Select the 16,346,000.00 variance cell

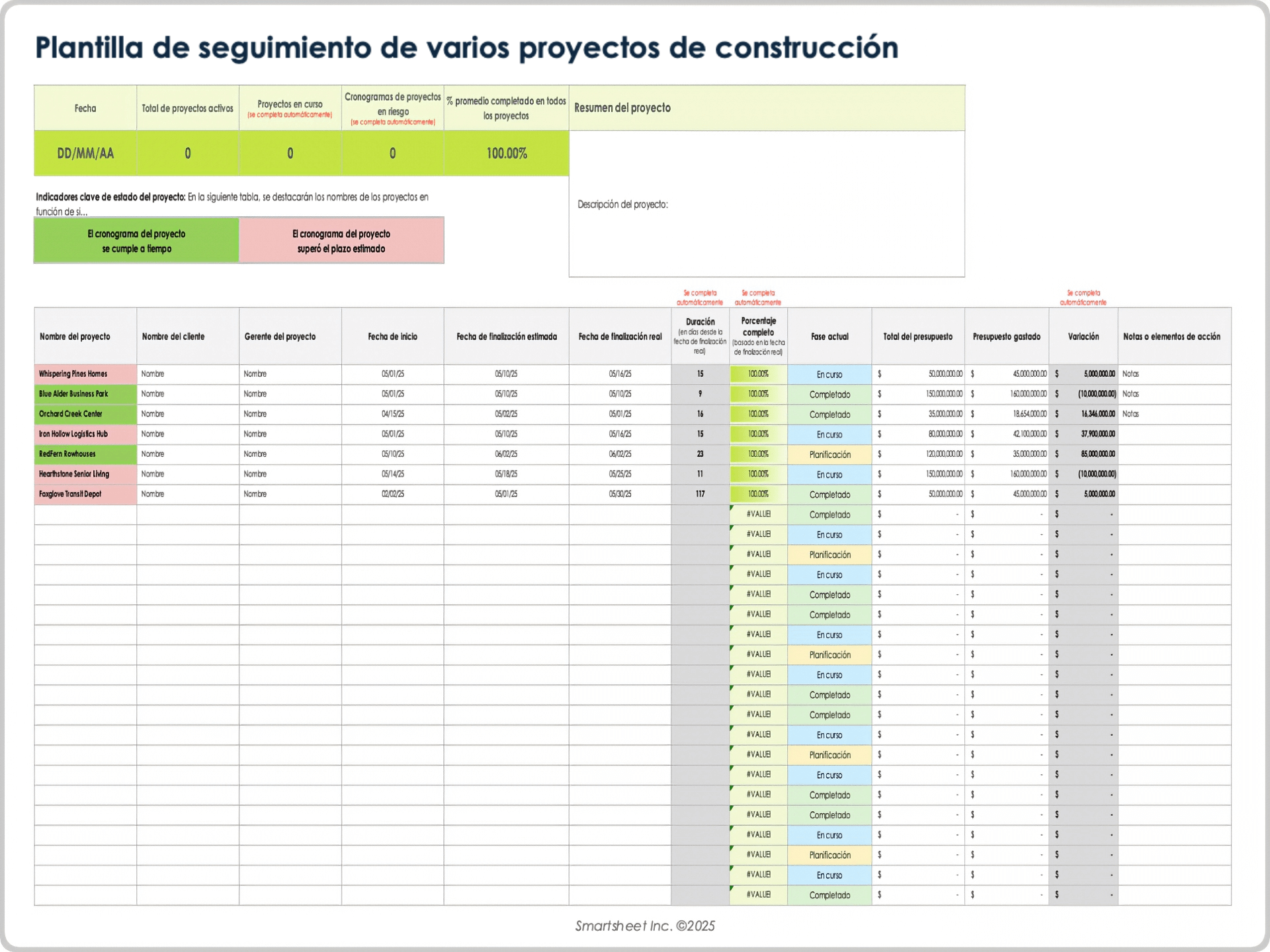[x=1083, y=414]
